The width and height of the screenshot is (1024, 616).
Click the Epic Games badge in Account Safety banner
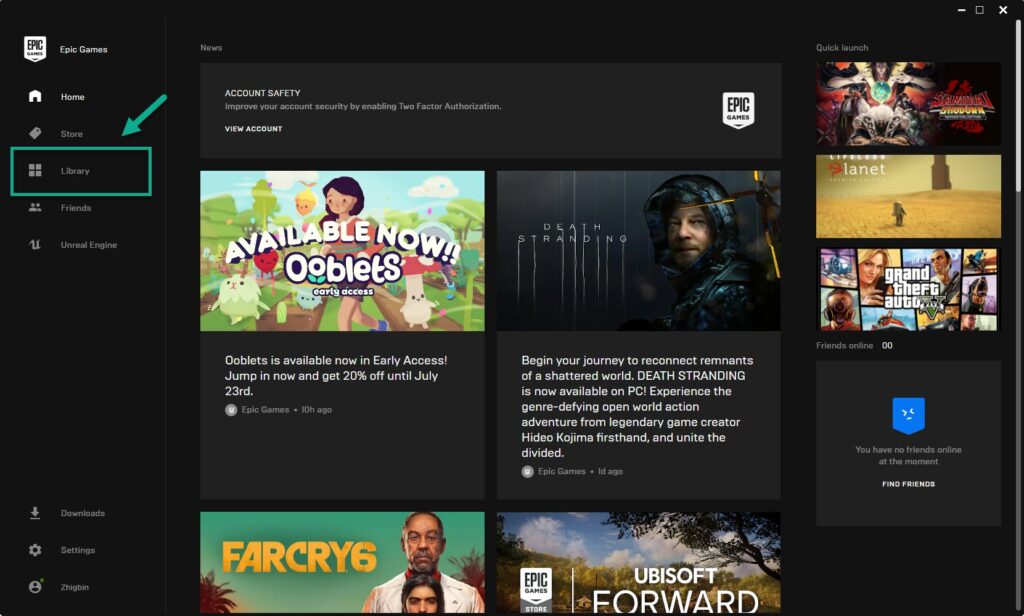coord(738,110)
